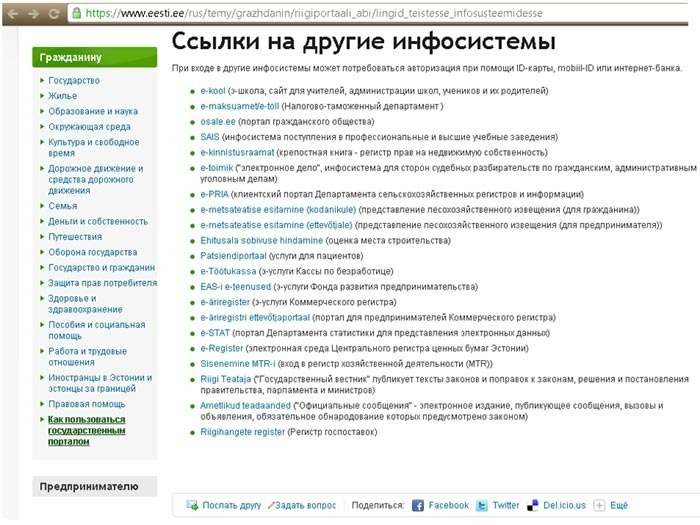700x525 pixels.
Task: Select Культура и свободное время in sidebar
Action: click(94, 147)
